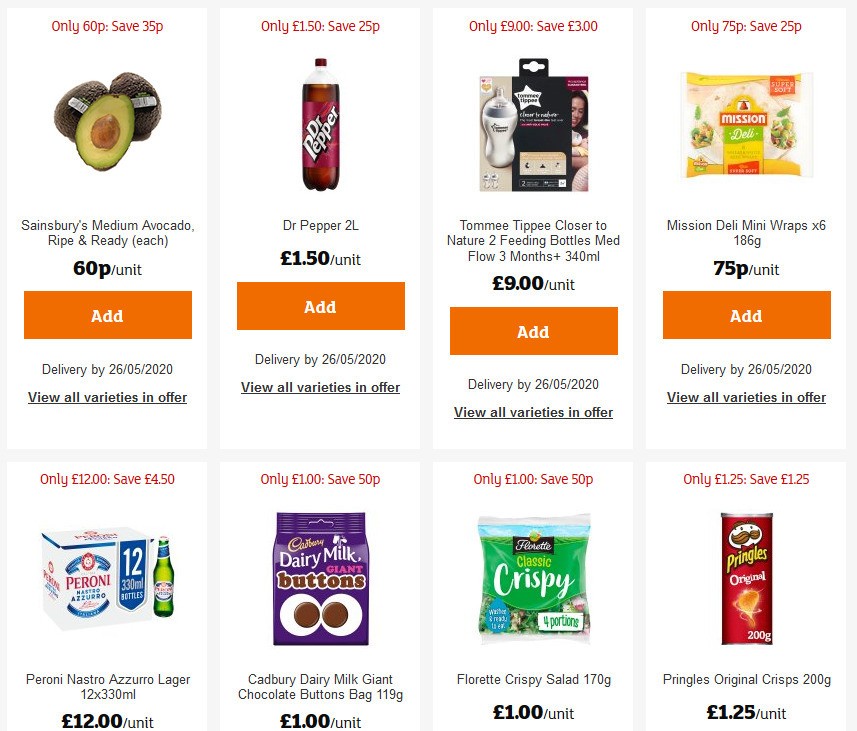View all varieties in the Tommee Tippee offer
Image resolution: width=857 pixels, height=731 pixels.
[x=533, y=412]
